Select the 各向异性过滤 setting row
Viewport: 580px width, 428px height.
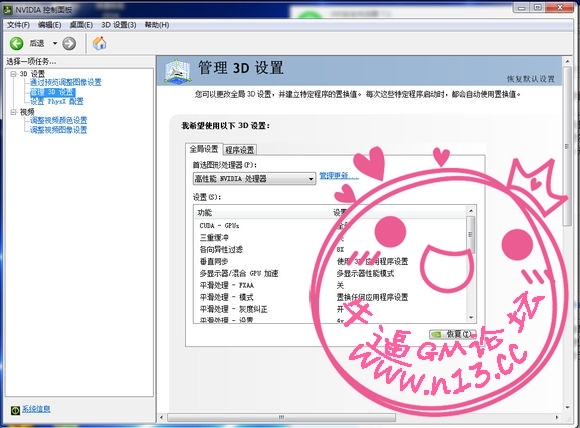(x=331, y=249)
